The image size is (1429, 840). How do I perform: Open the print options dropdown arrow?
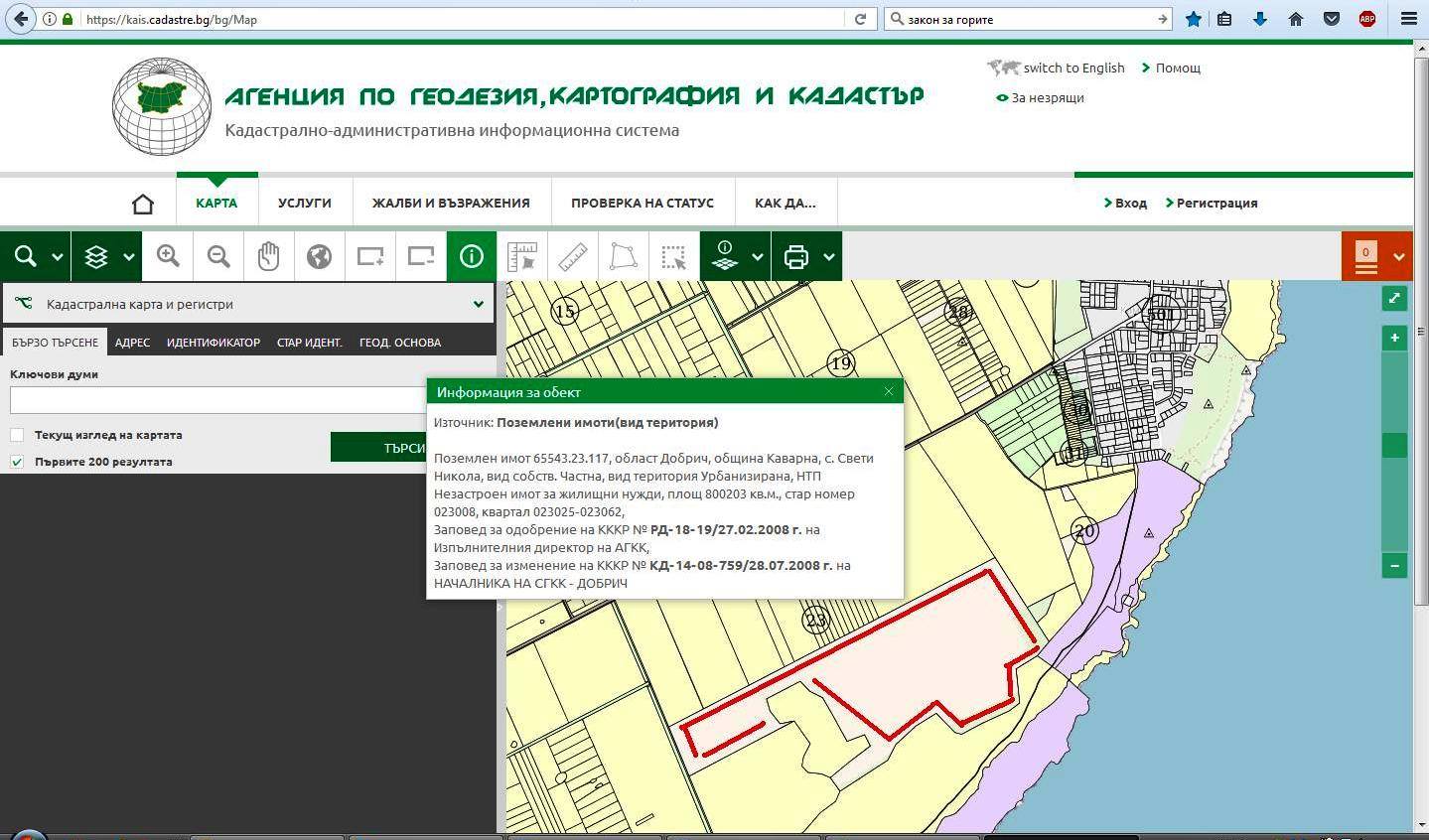pos(828,257)
